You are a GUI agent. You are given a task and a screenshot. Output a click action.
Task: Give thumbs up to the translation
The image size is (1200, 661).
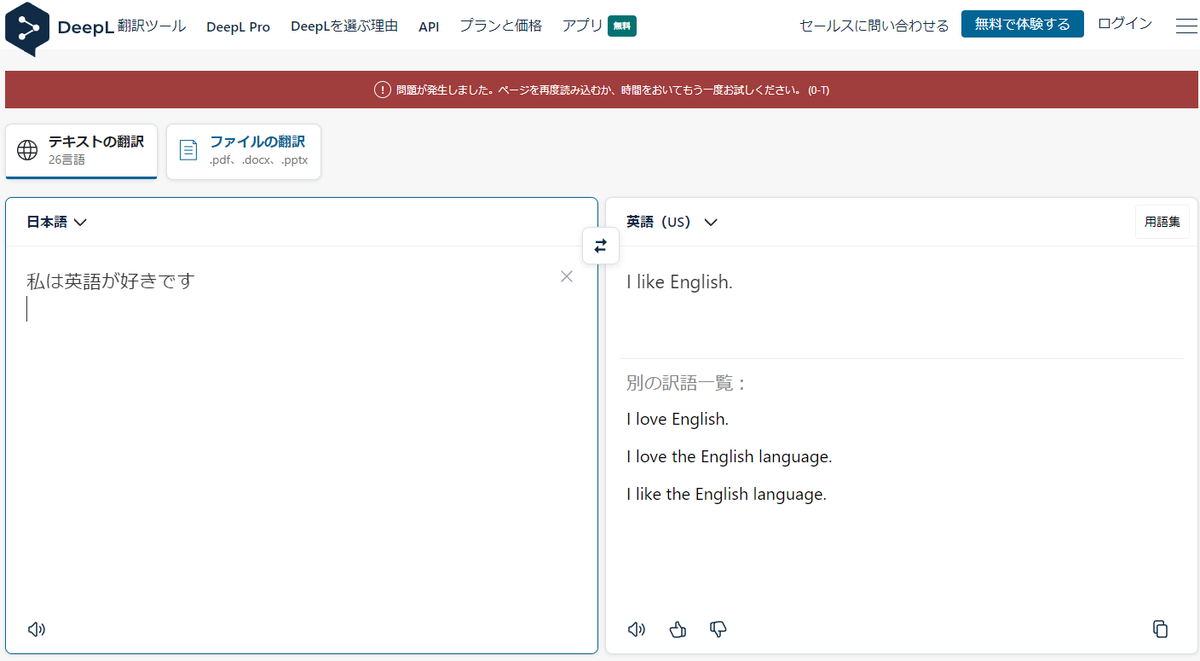[678, 629]
